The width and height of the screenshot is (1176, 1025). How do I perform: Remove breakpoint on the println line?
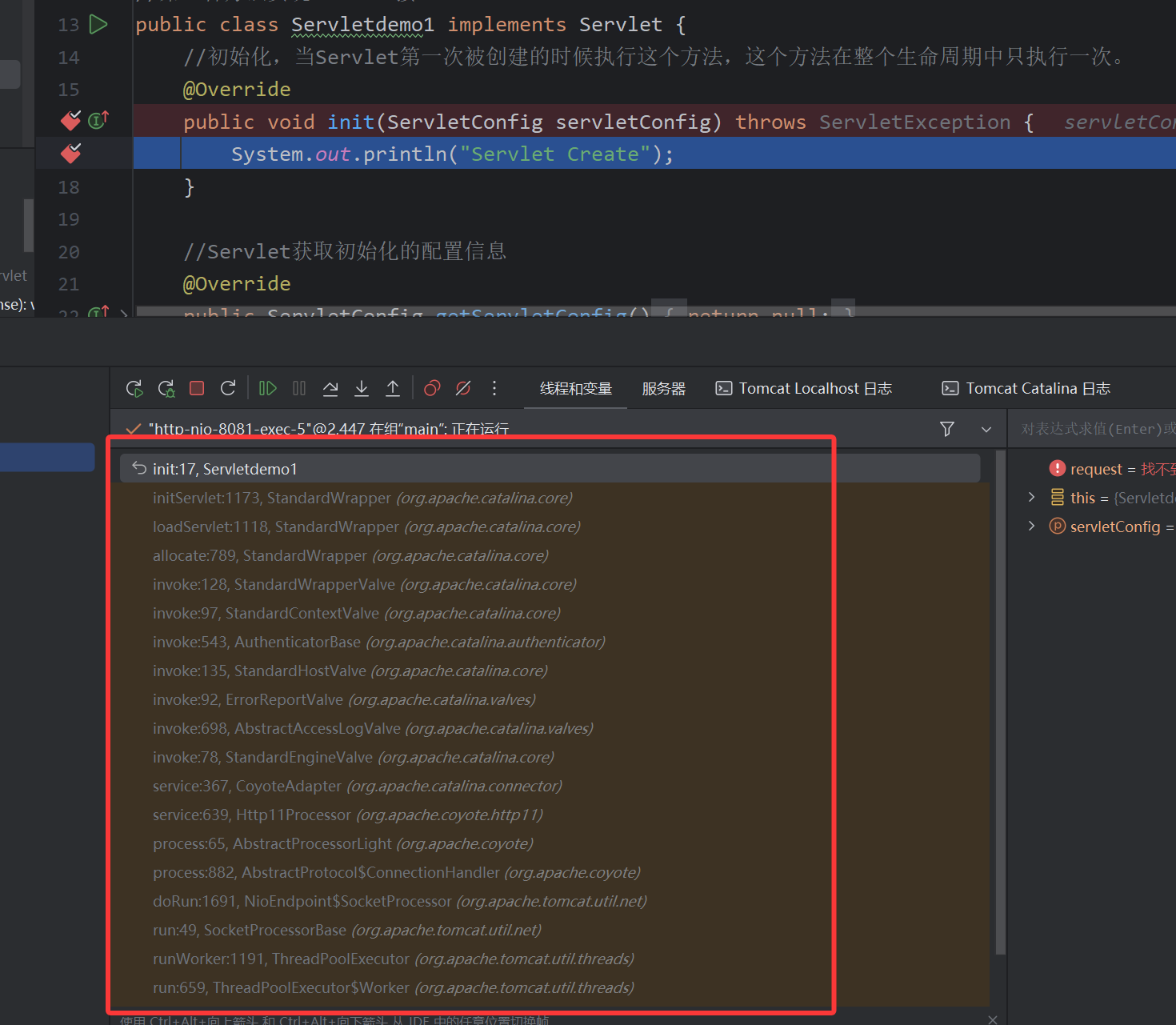(x=70, y=153)
